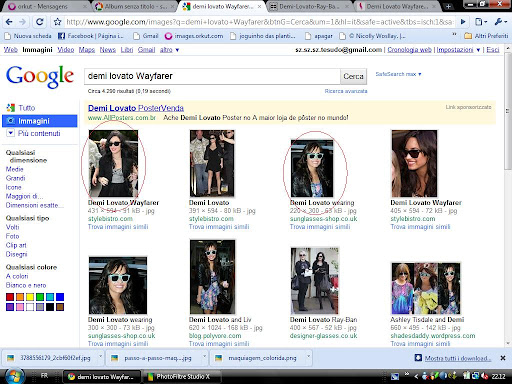Open the SafeSearch max dropdown
Image resolution: width=512 pixels, height=384 pixels.
coord(398,74)
